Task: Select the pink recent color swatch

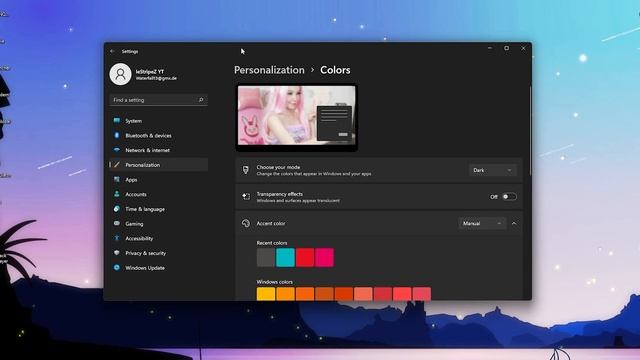Action: [324, 258]
